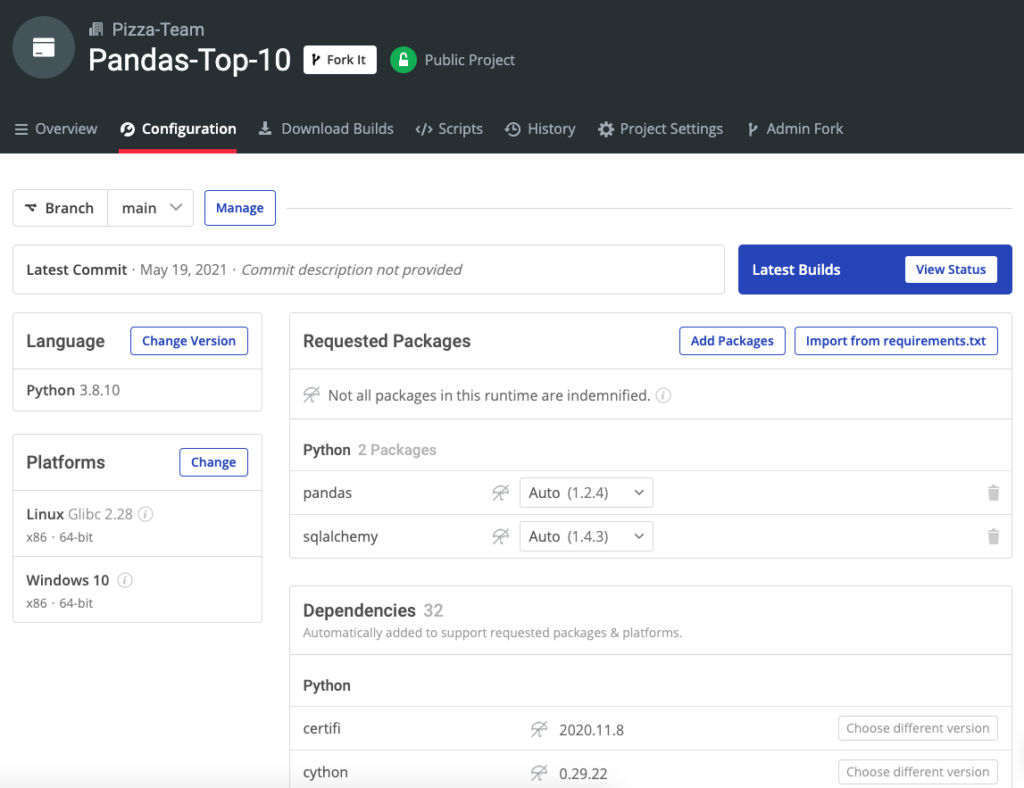Open the Download Builds tab via its download icon

point(264,128)
